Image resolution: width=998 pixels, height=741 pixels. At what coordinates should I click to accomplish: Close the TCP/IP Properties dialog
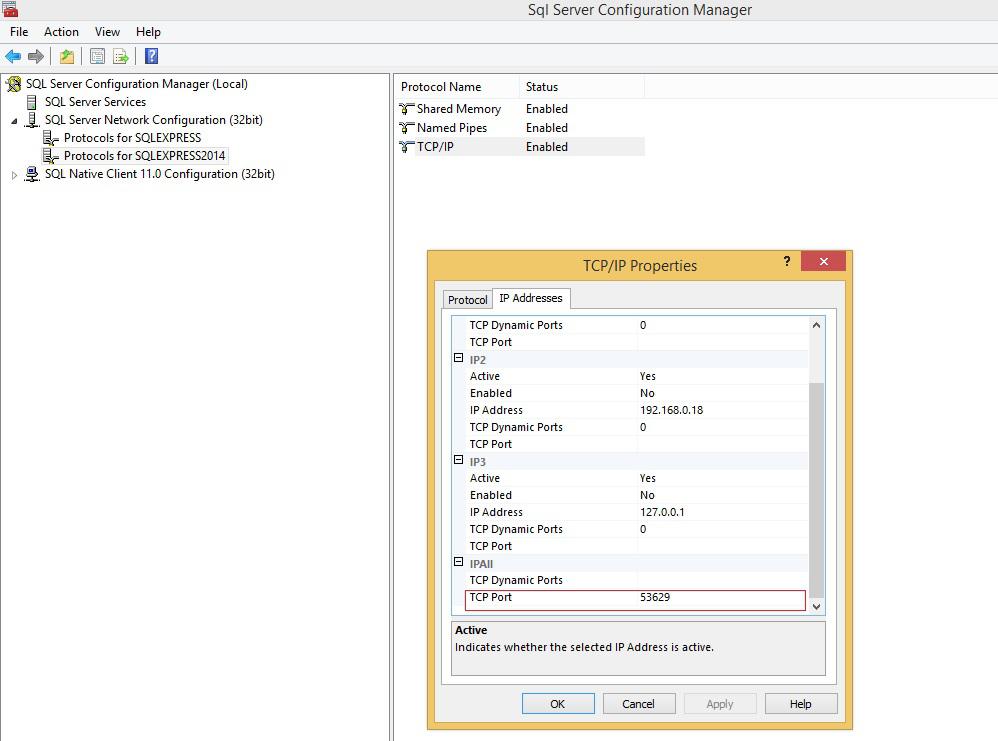coord(824,261)
